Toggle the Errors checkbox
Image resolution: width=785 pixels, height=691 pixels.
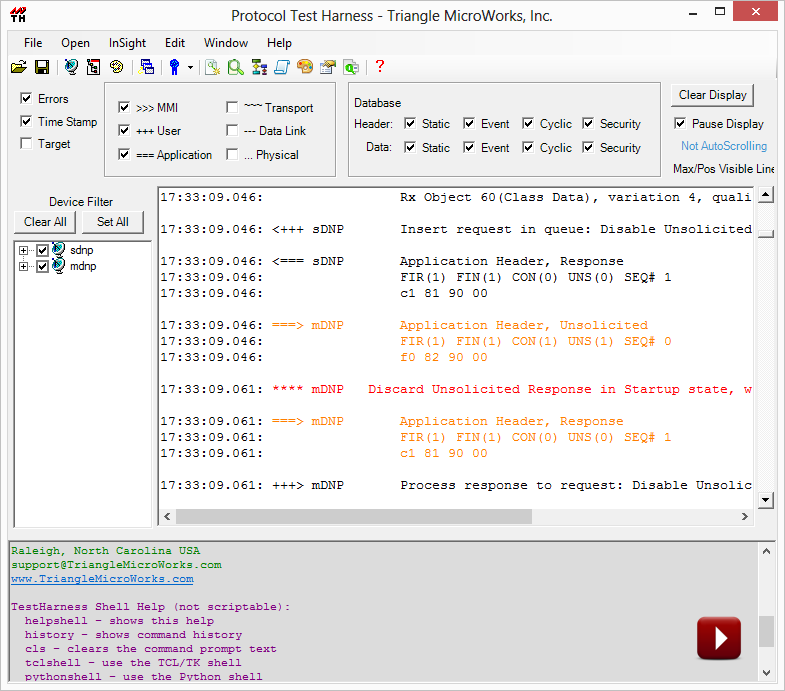(26, 98)
